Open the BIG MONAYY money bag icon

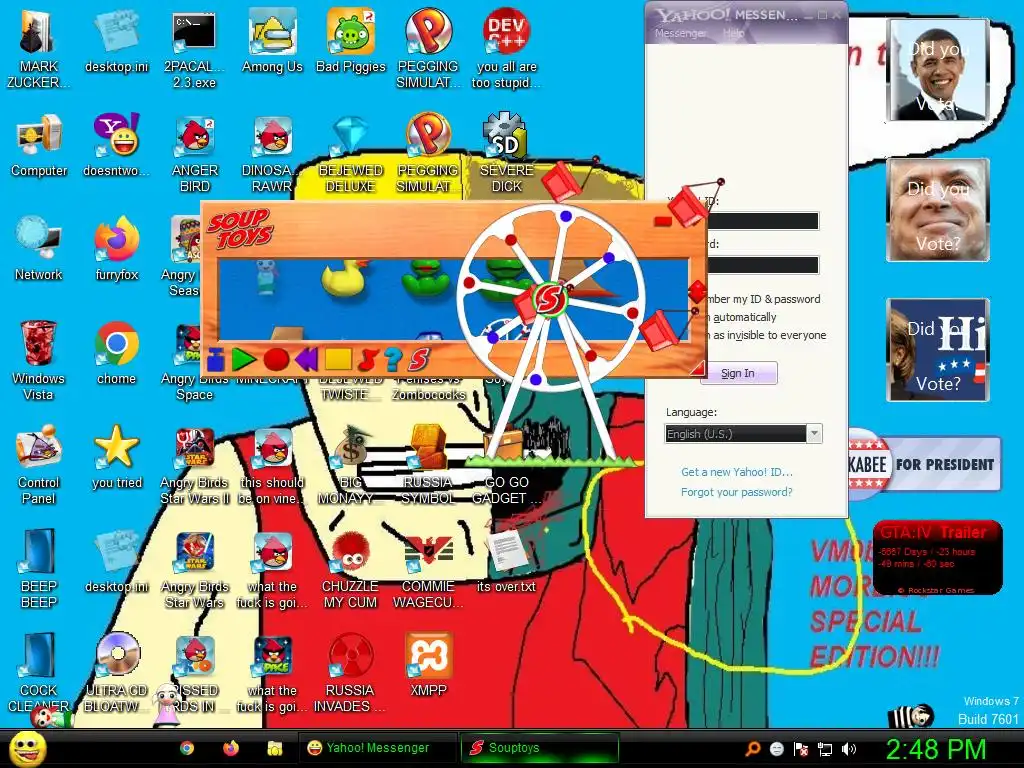pyautogui.click(x=351, y=465)
